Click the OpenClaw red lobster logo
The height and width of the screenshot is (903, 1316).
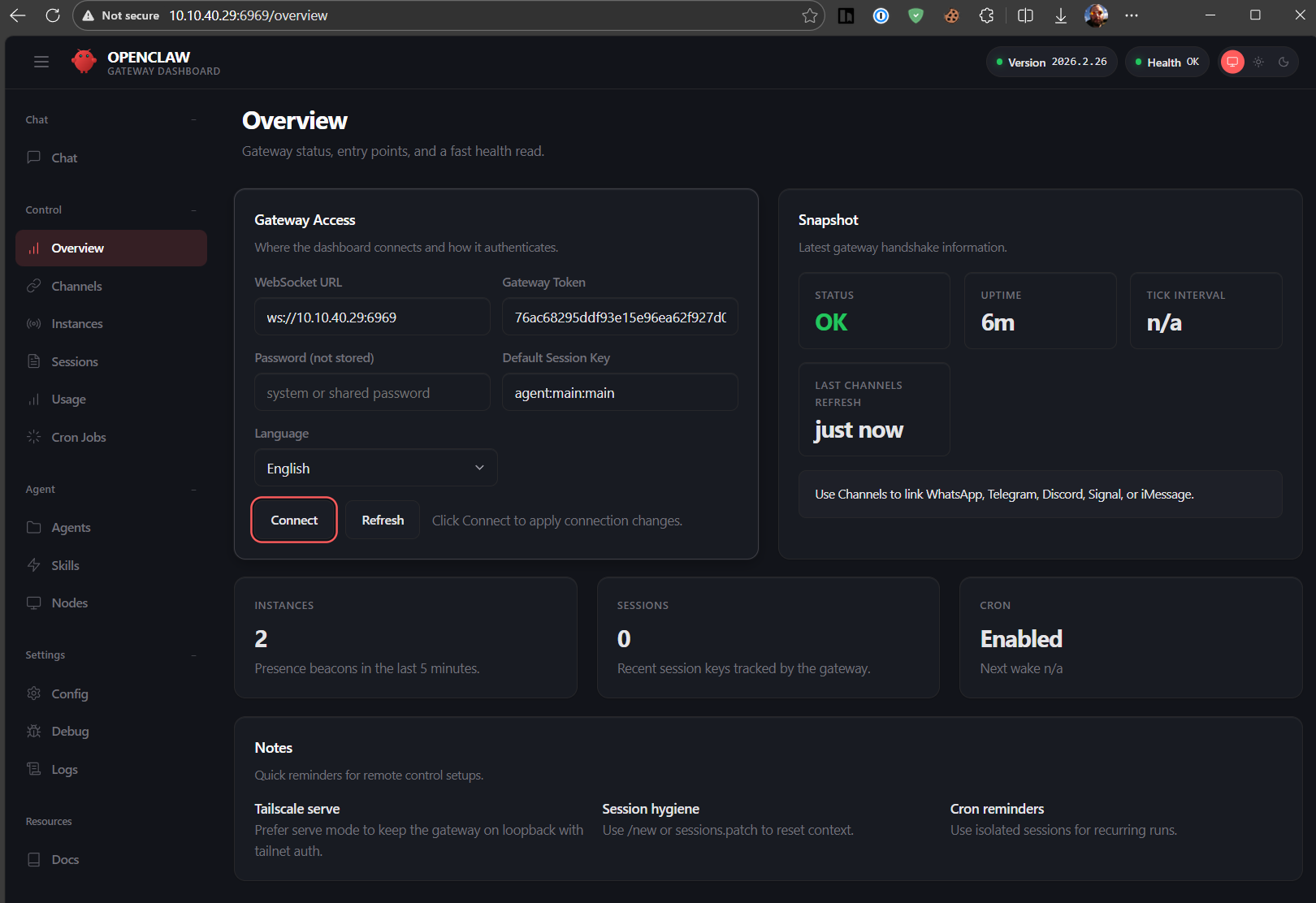[x=84, y=62]
